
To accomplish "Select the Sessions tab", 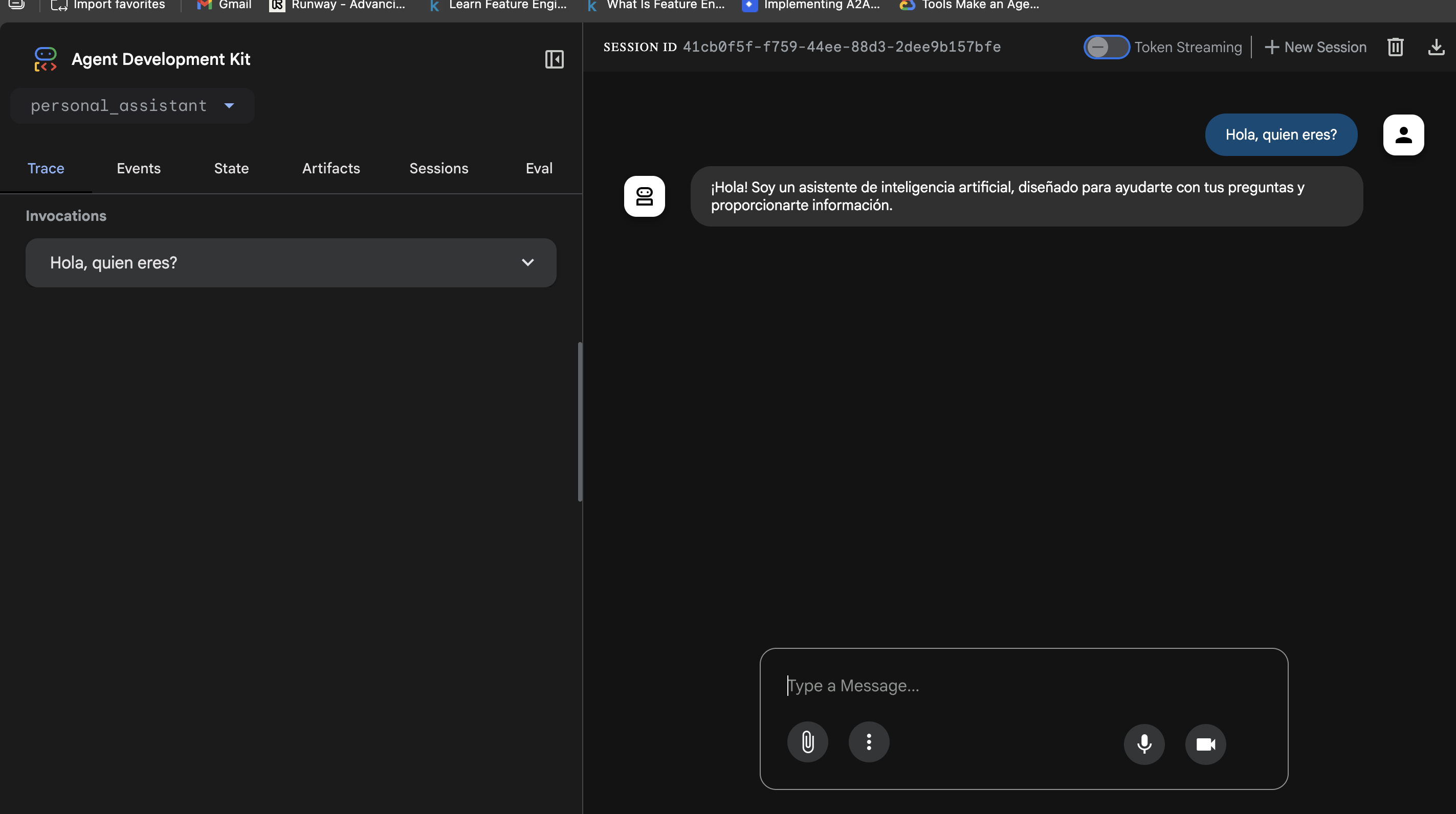I will point(438,168).
